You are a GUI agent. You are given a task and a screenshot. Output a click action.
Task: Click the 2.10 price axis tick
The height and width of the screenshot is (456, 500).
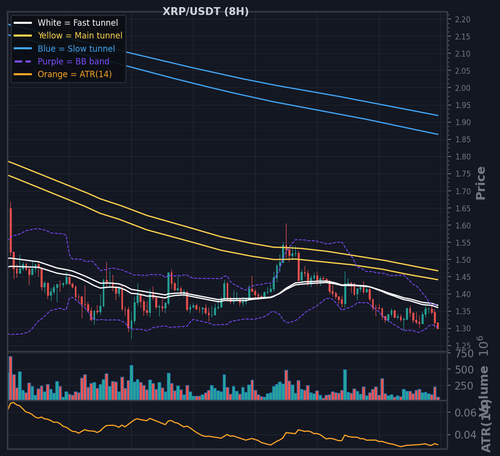pos(463,54)
